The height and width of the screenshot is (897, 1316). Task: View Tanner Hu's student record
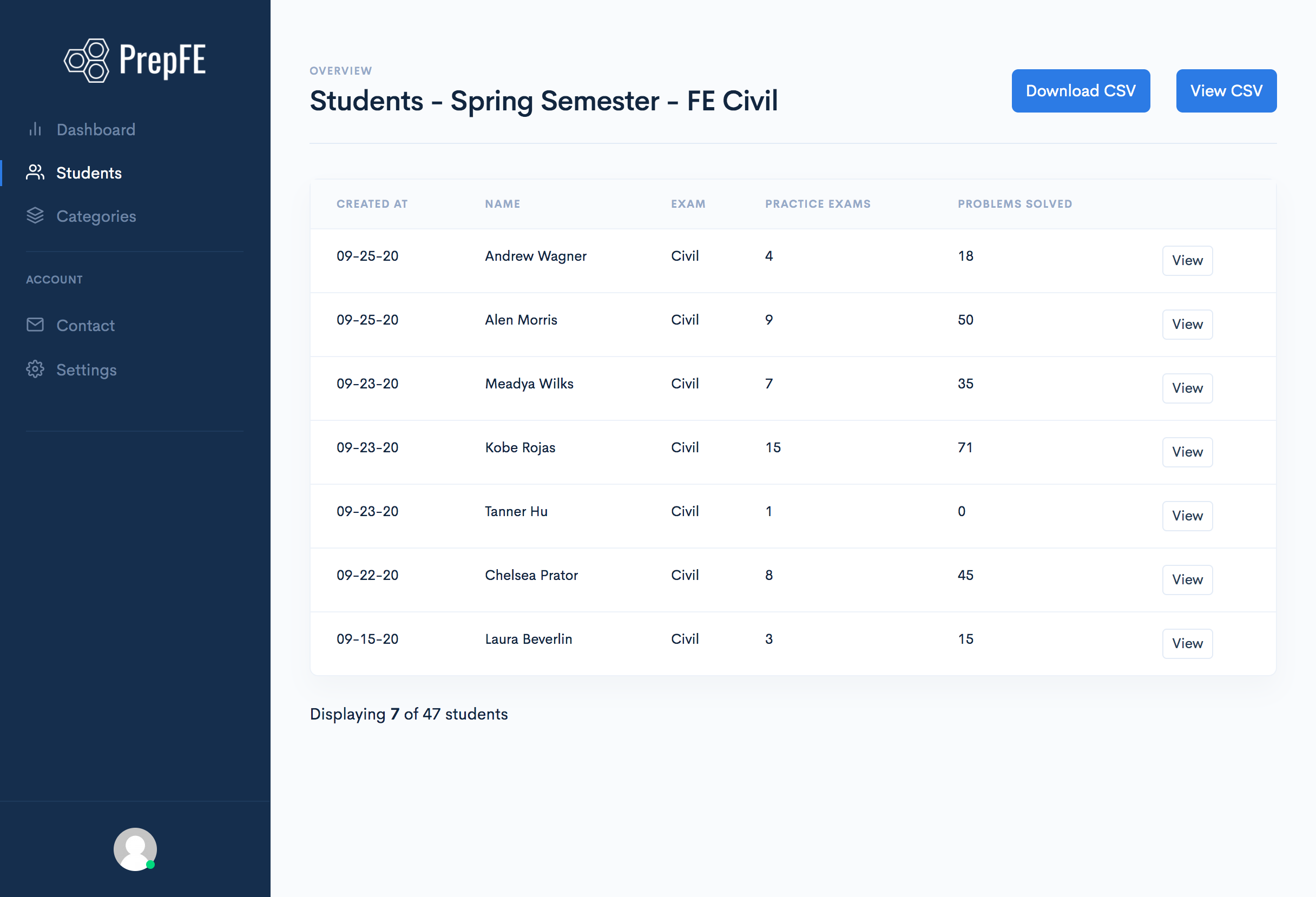1187,516
